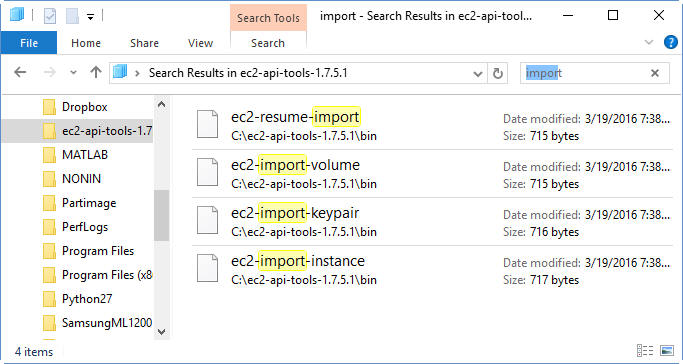Image resolution: width=683 pixels, height=364 pixels.
Task: Switch to the View ribbon tab
Action: [x=200, y=43]
